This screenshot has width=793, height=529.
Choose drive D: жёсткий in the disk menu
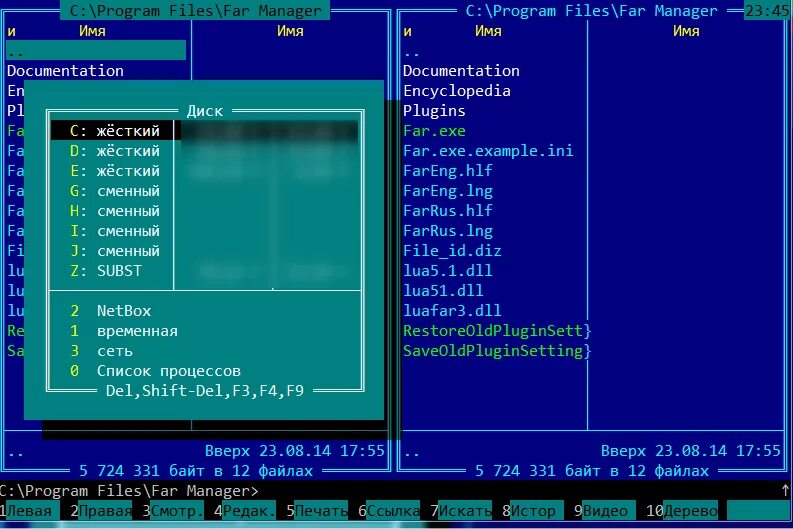pos(205,151)
